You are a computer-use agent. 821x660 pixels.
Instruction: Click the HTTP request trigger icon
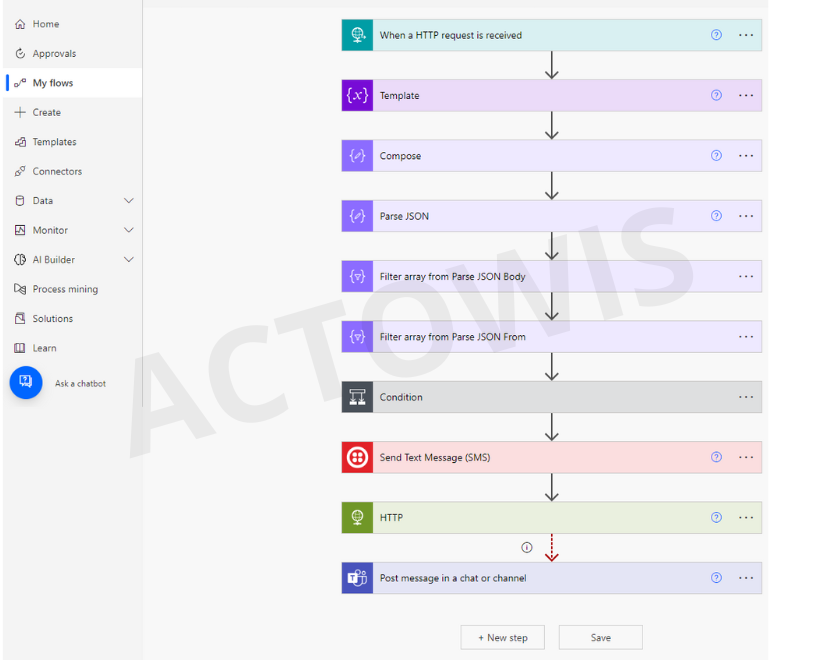[357, 35]
